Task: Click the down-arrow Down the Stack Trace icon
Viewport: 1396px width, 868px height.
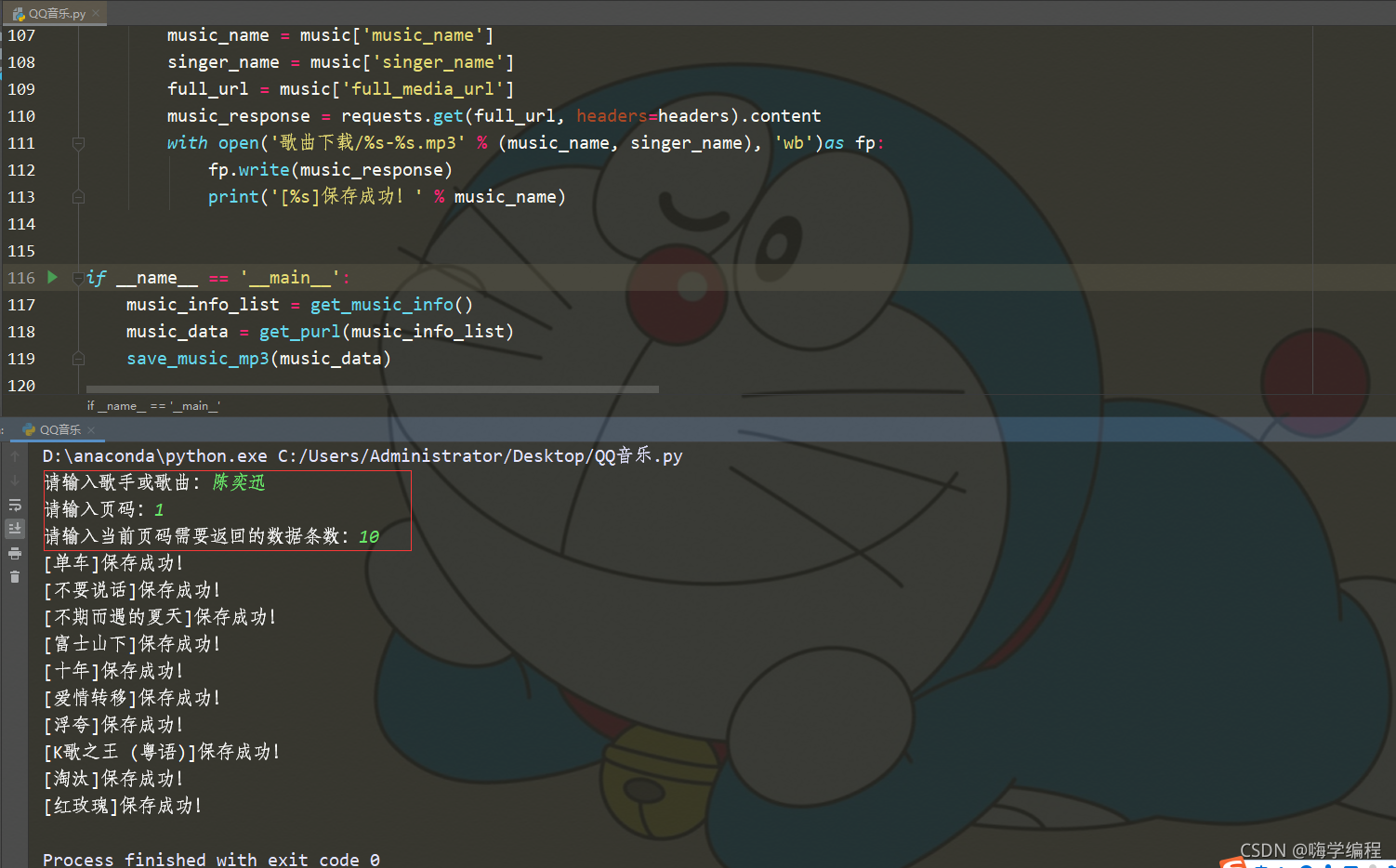Action: (x=15, y=480)
